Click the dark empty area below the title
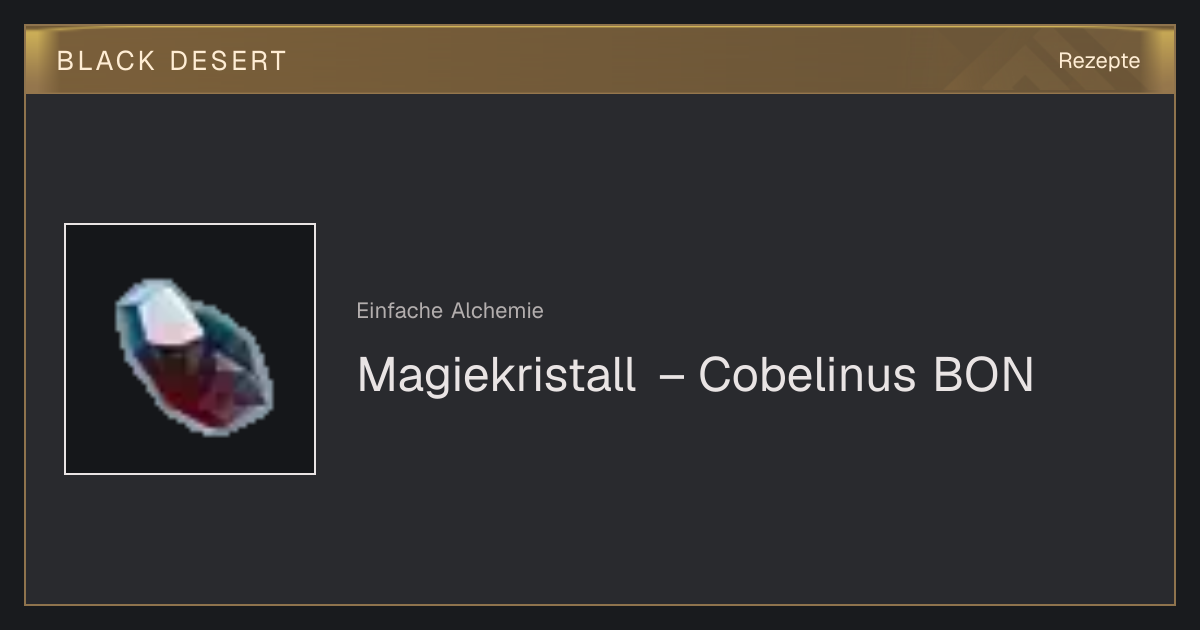Viewport: 1200px width, 630px height. 700,500
